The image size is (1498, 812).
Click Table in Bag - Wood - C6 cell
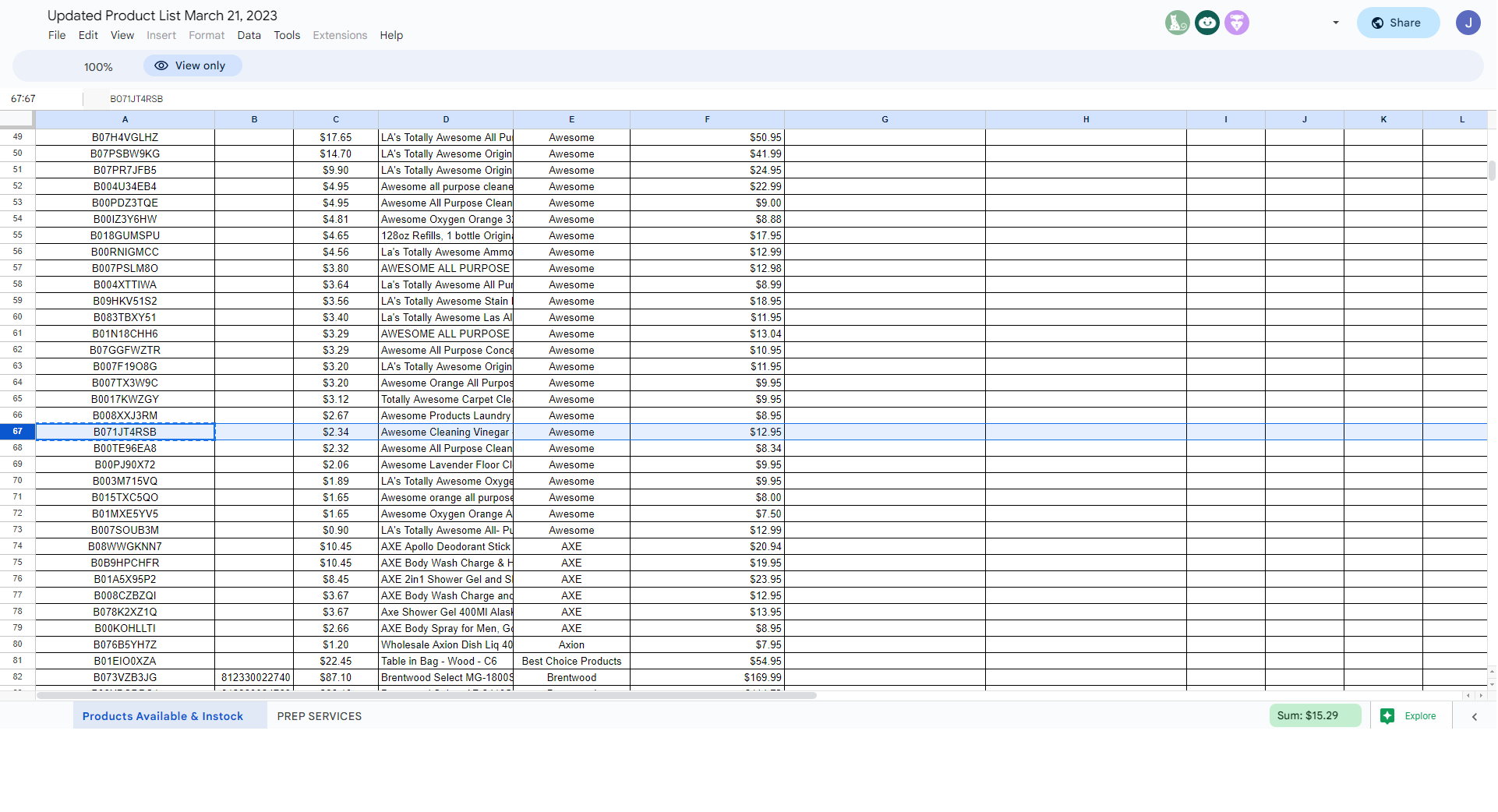coord(446,661)
